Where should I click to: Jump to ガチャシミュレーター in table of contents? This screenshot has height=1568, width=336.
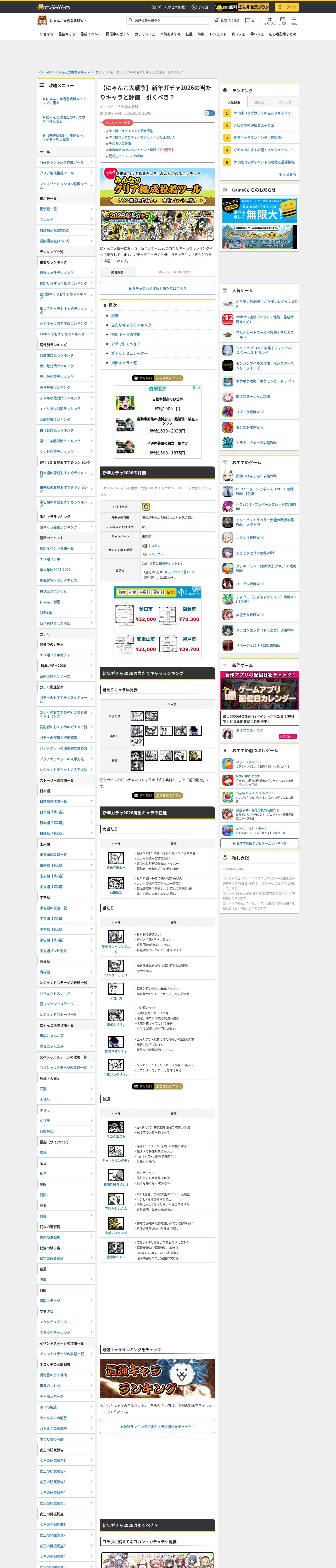(x=129, y=353)
